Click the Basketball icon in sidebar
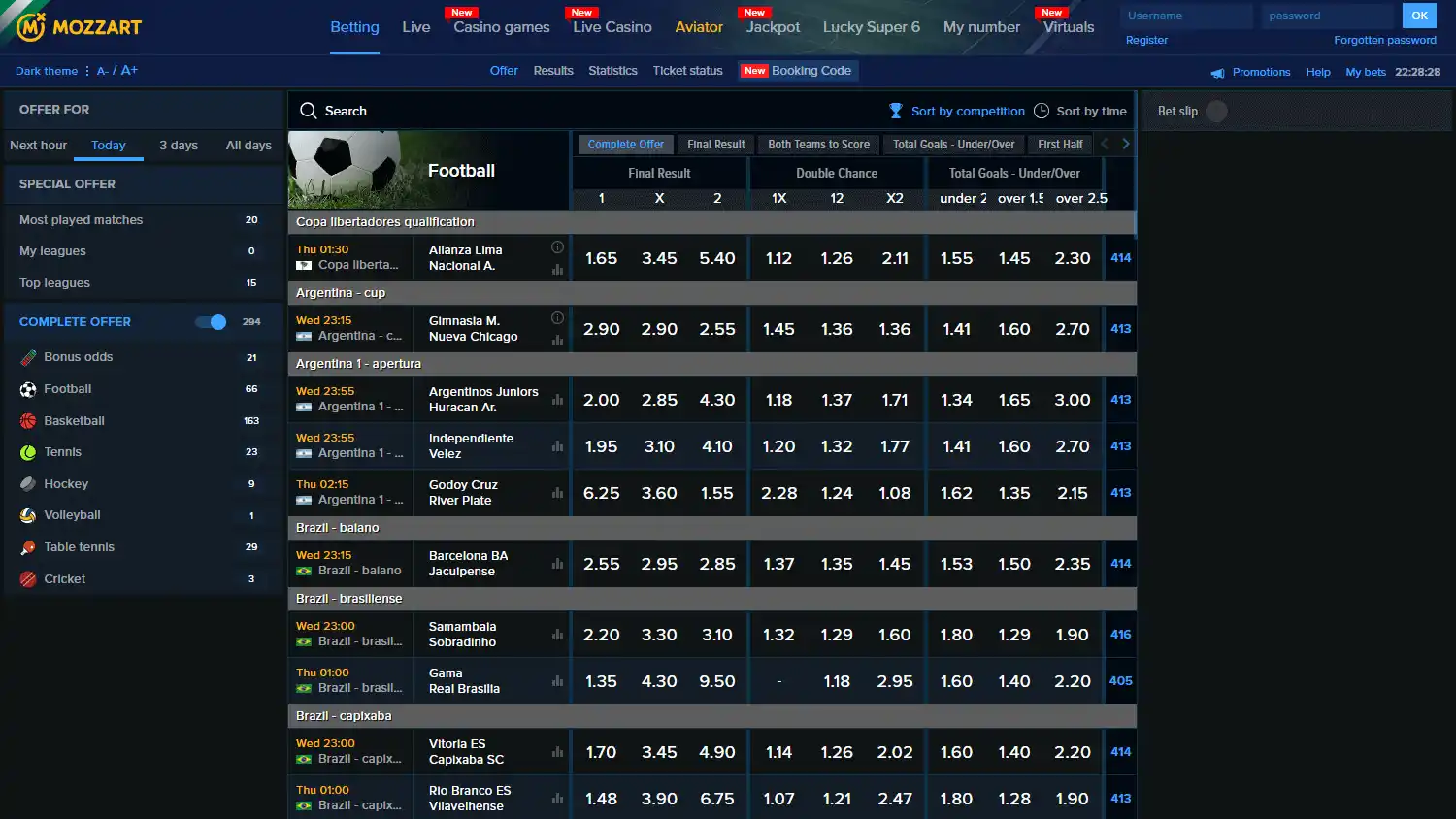Viewport: 1456px width, 819px height. (x=28, y=421)
